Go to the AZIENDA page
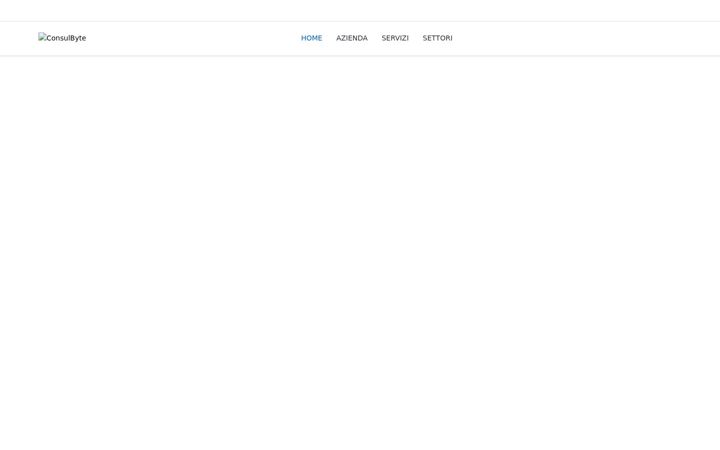720x450 pixels. coord(352,38)
